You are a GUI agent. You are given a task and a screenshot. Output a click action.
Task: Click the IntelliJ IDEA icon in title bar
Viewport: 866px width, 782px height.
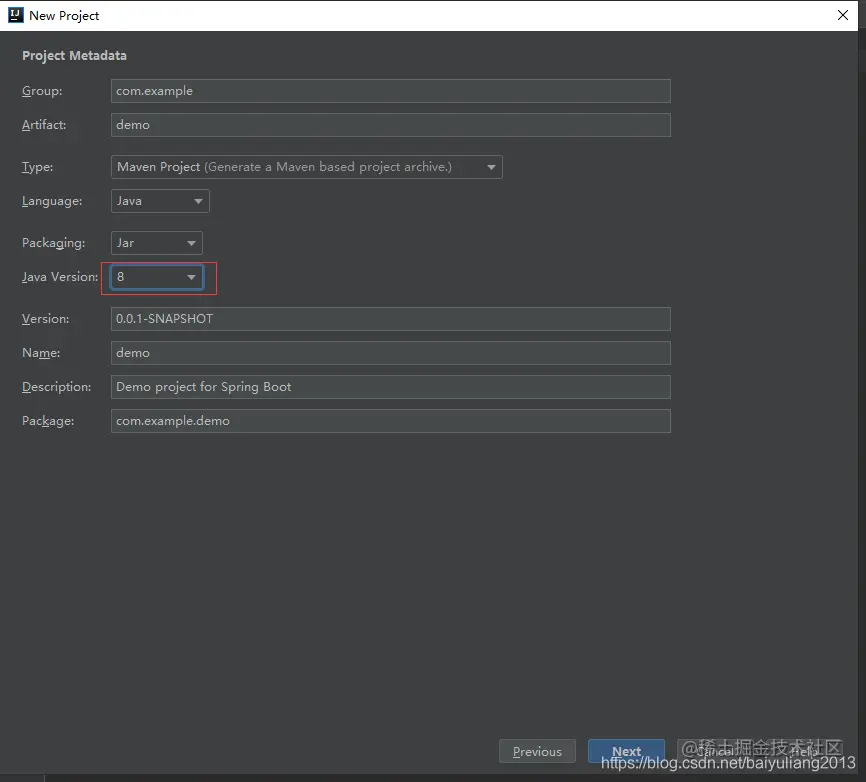click(x=15, y=15)
